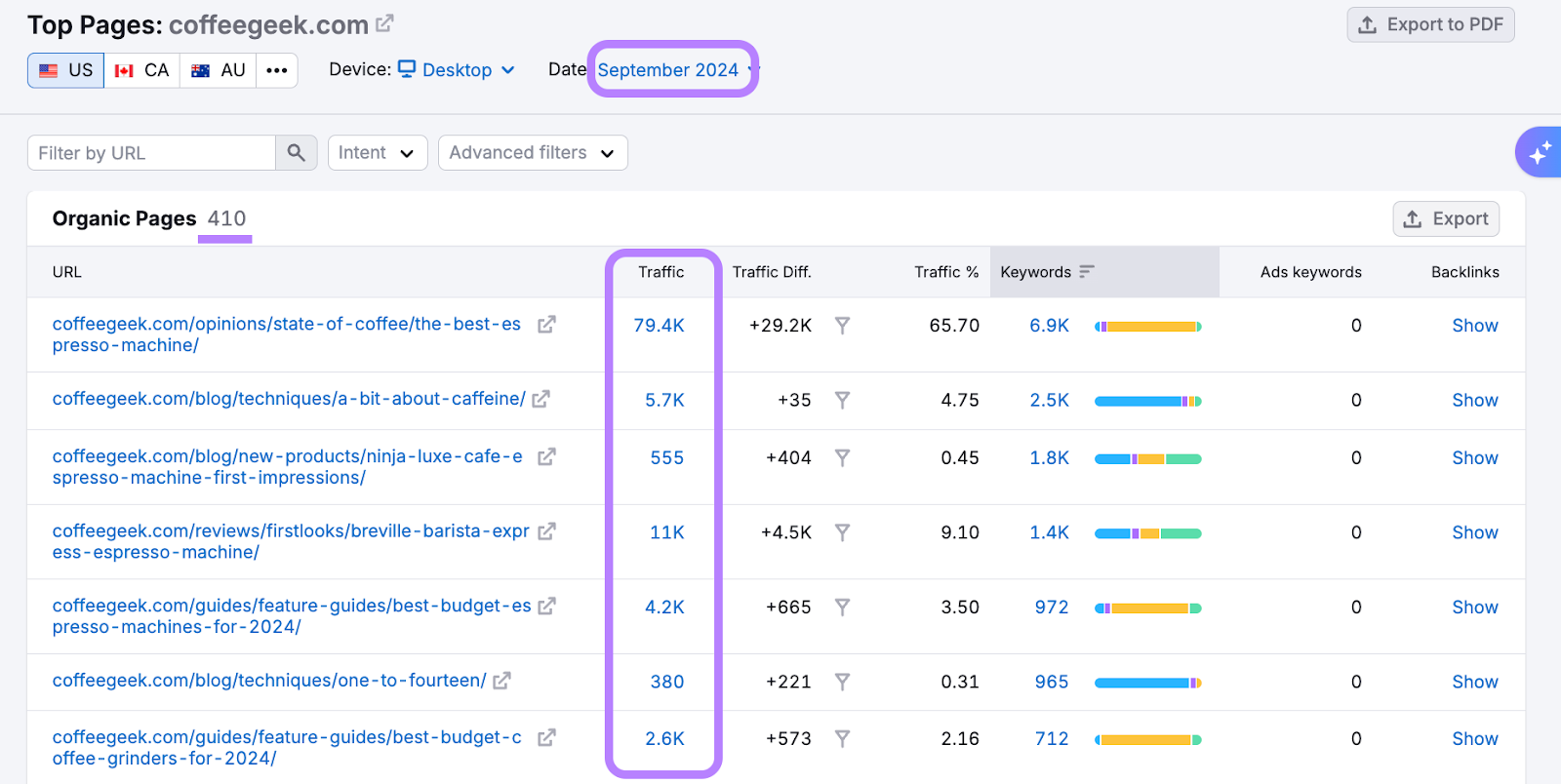Image resolution: width=1561 pixels, height=784 pixels.
Task: Click the search magnifier icon in URL filter
Action: tap(297, 153)
